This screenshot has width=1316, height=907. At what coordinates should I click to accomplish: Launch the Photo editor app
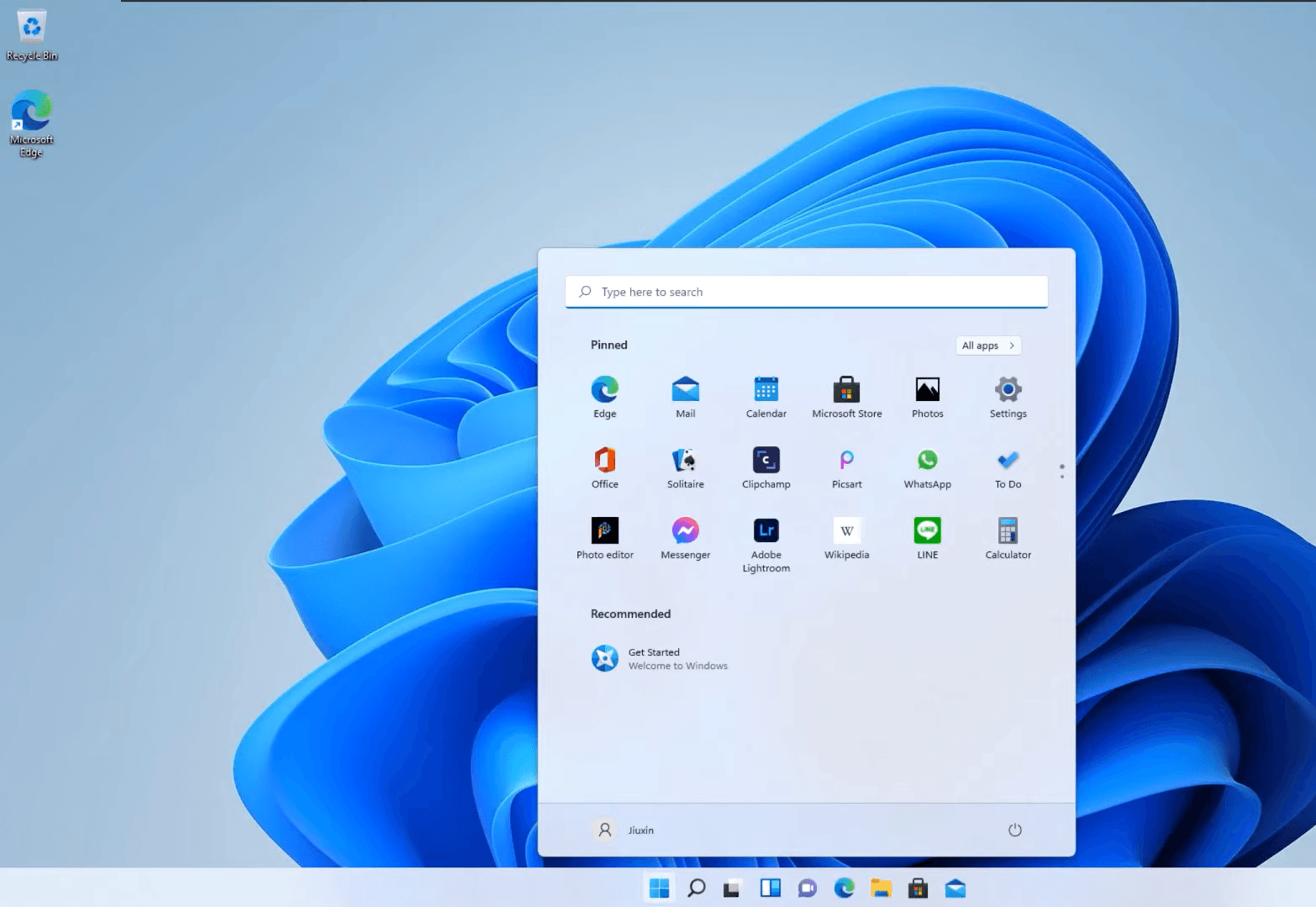click(x=604, y=538)
